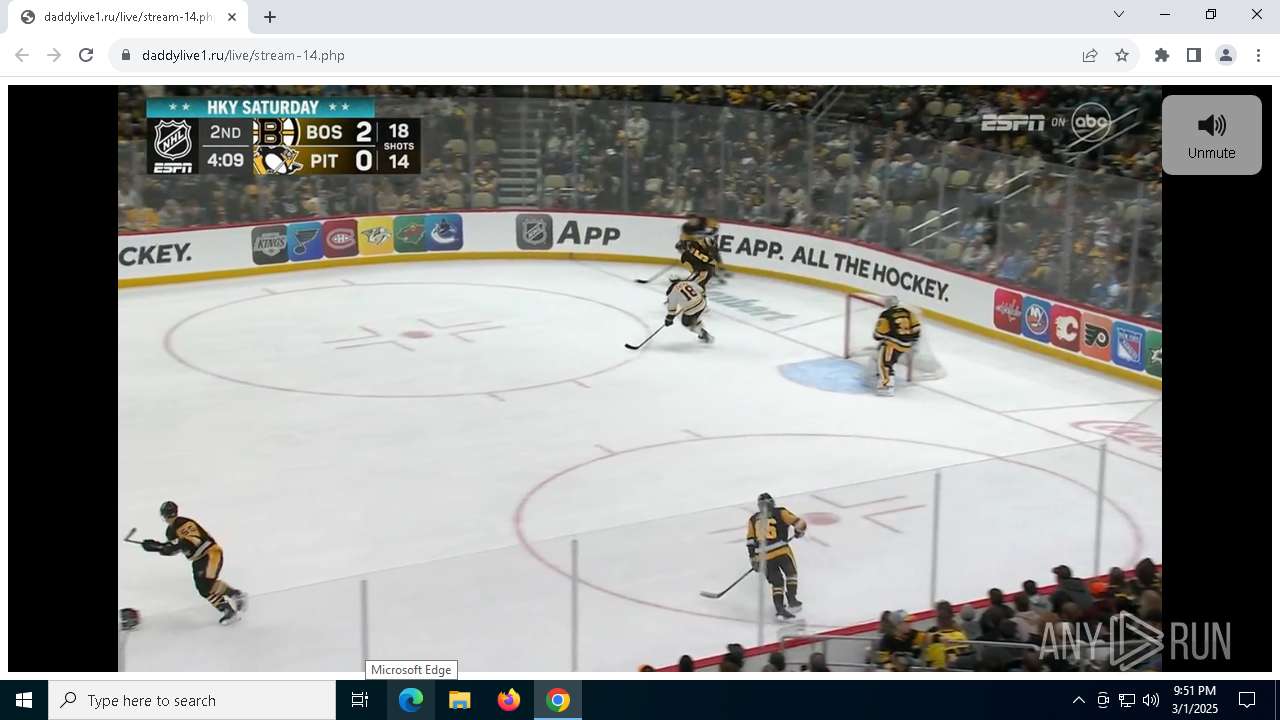This screenshot has width=1280, height=720.
Task: Restore down the Chrome window
Action: (1211, 14)
